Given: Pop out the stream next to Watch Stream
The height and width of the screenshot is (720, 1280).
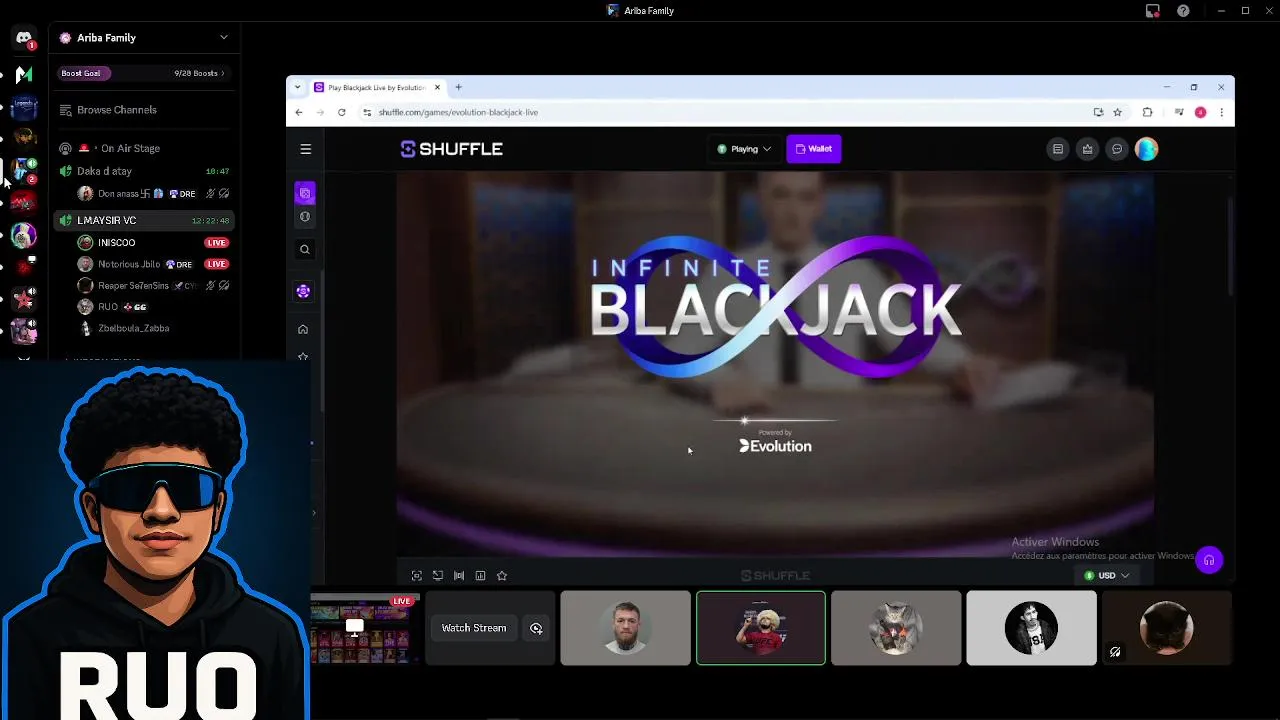Looking at the screenshot, I should (x=537, y=628).
